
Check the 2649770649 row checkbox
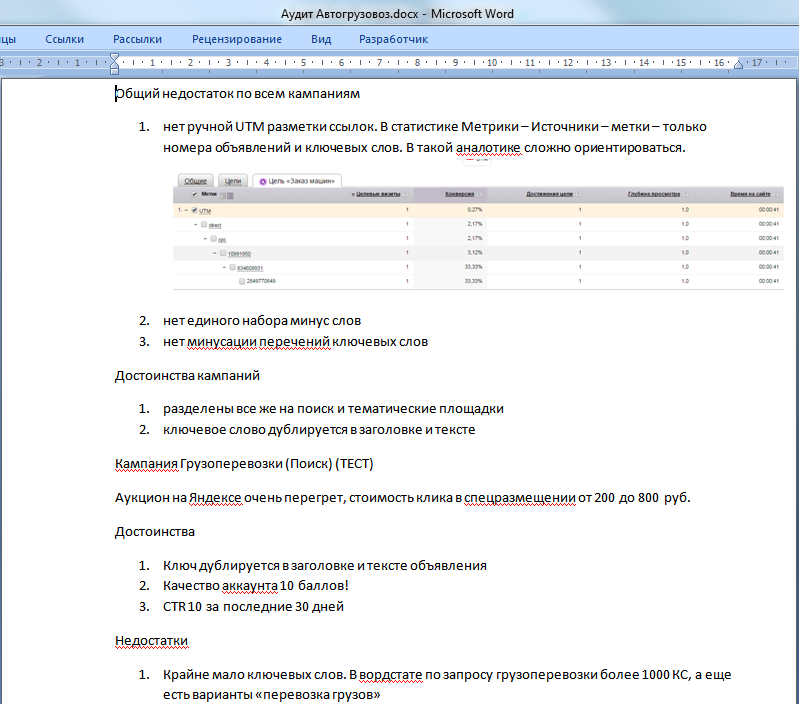coord(242,281)
